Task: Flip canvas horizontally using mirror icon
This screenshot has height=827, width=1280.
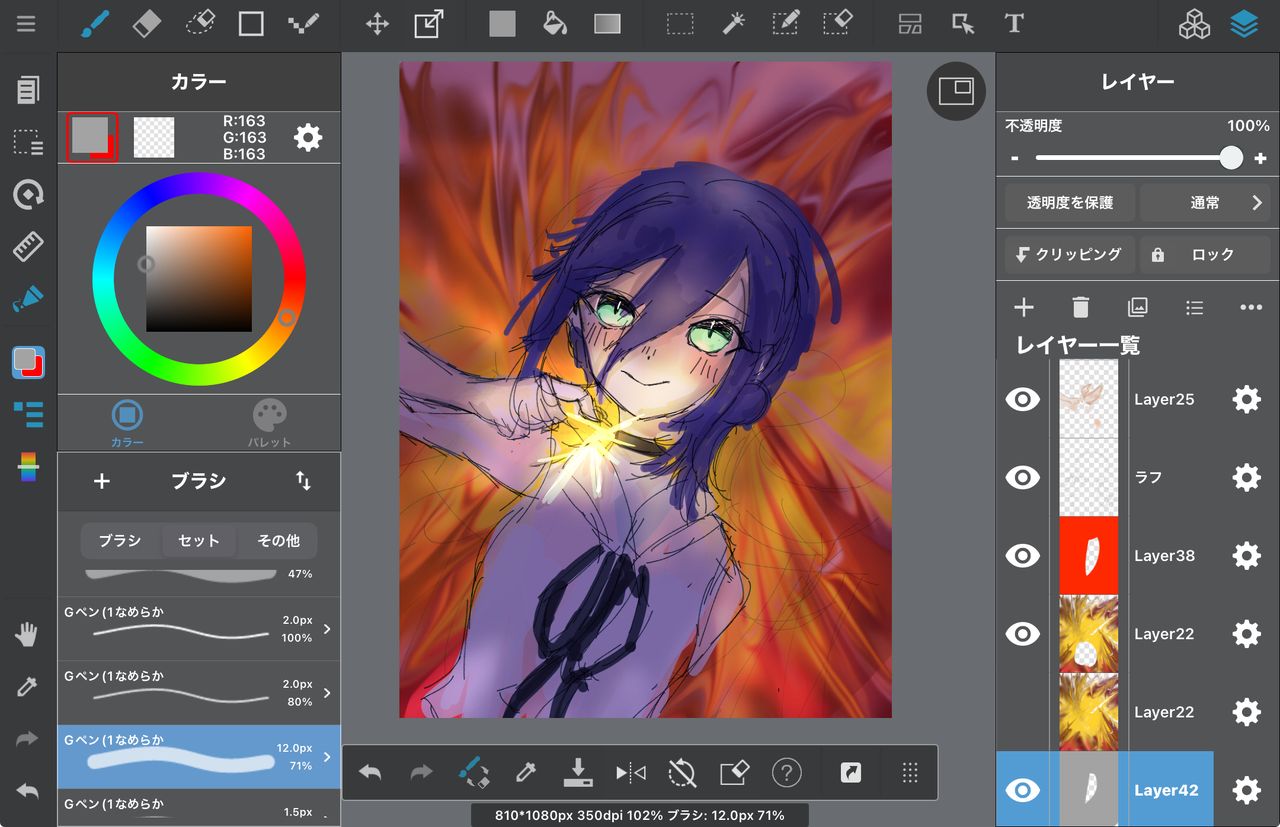Action: [x=630, y=772]
